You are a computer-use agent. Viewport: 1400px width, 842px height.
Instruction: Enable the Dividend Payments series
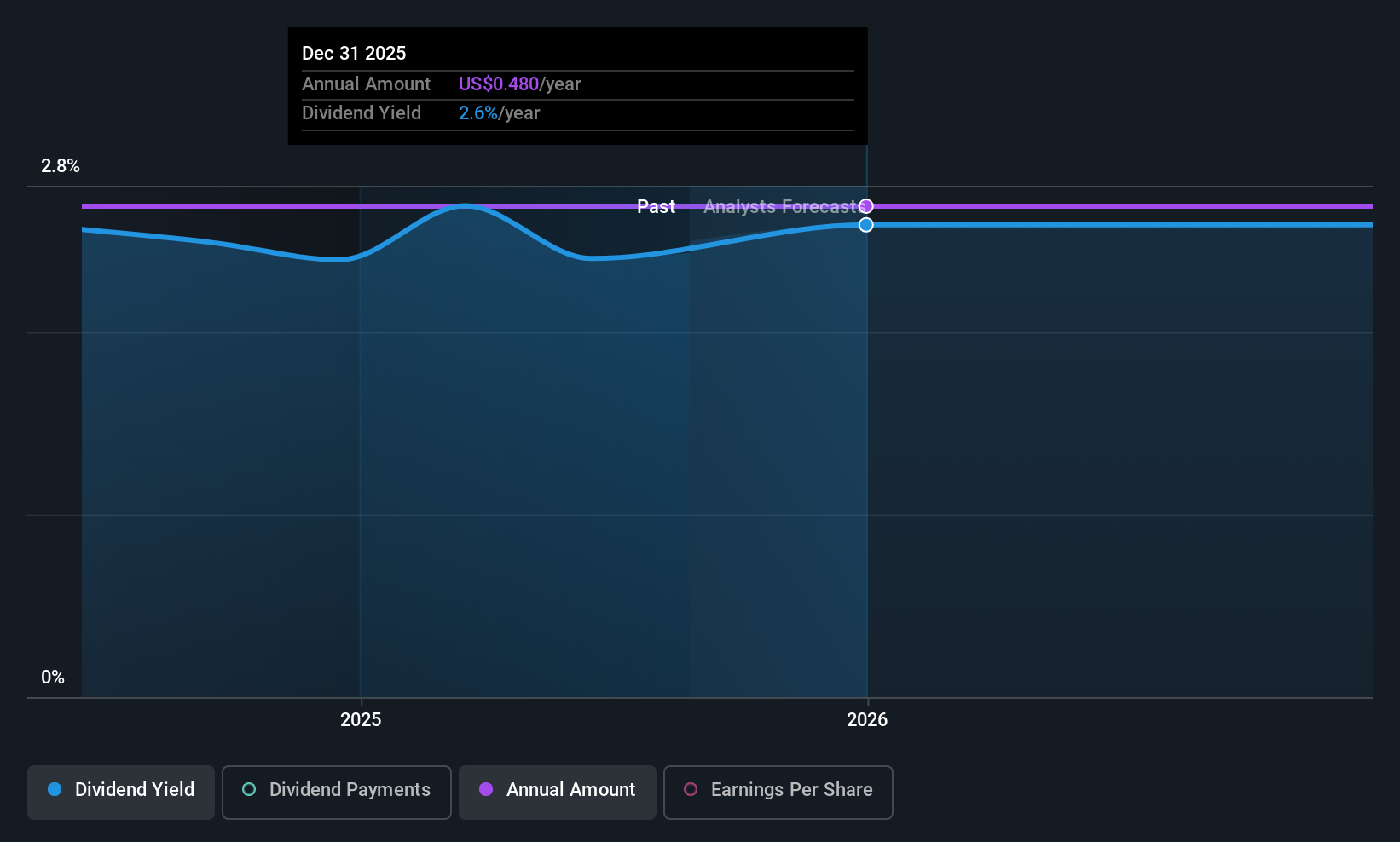pos(337,793)
